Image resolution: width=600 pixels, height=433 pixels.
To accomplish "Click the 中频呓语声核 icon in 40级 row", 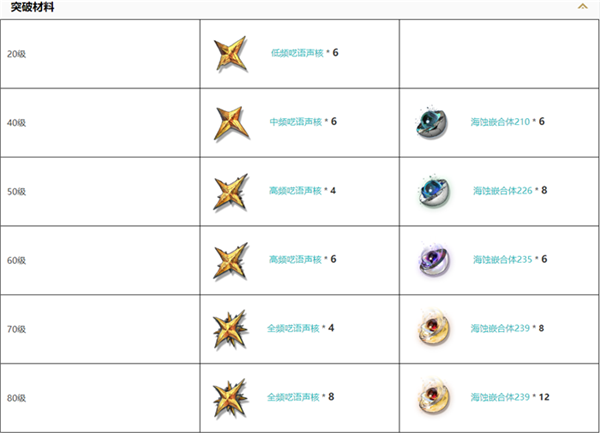I will coord(230,122).
